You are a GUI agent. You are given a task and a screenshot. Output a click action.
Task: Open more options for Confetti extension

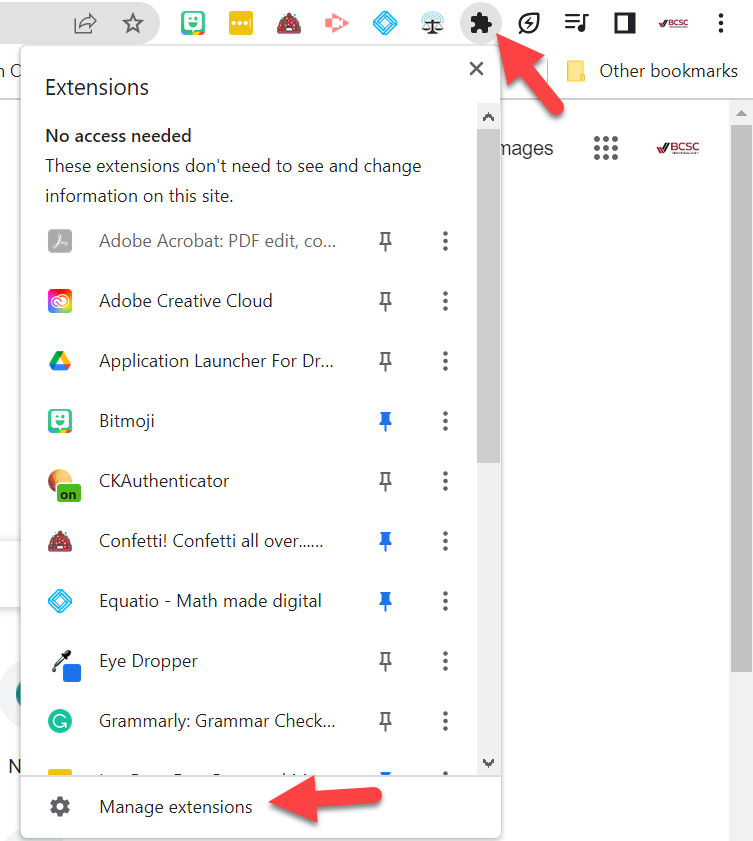pyautogui.click(x=445, y=541)
